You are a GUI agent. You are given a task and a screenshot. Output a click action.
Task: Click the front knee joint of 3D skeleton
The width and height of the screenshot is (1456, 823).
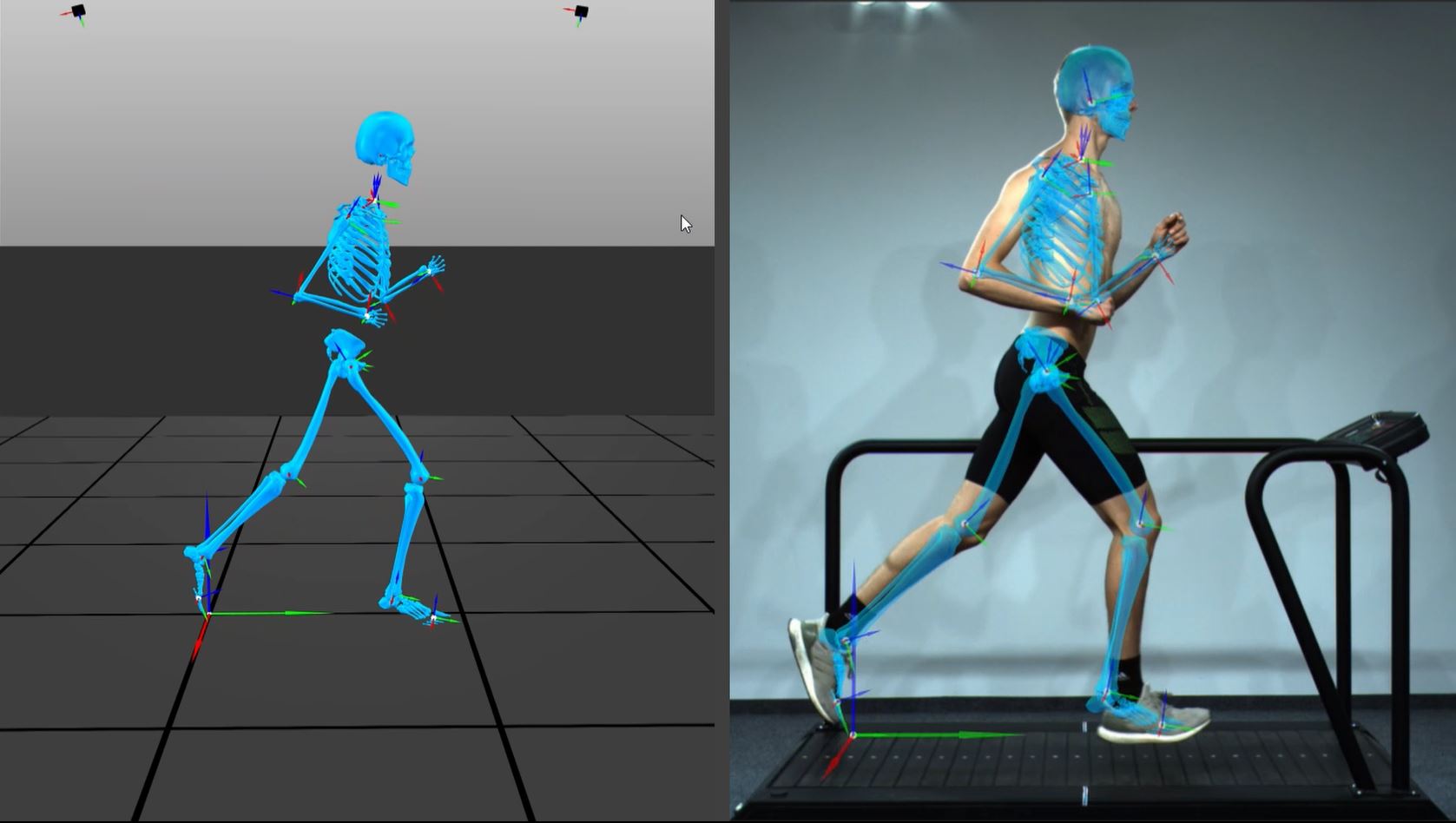click(418, 478)
